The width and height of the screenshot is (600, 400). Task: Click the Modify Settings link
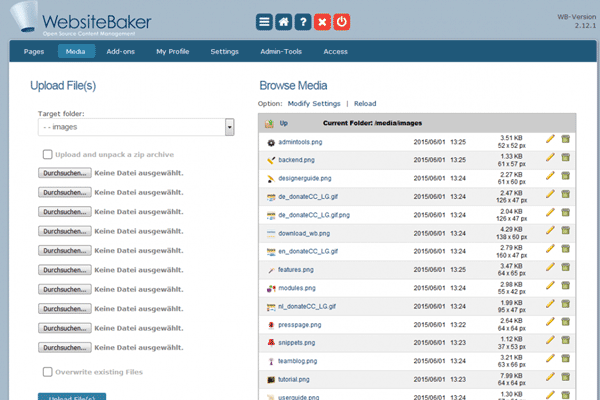[314, 103]
